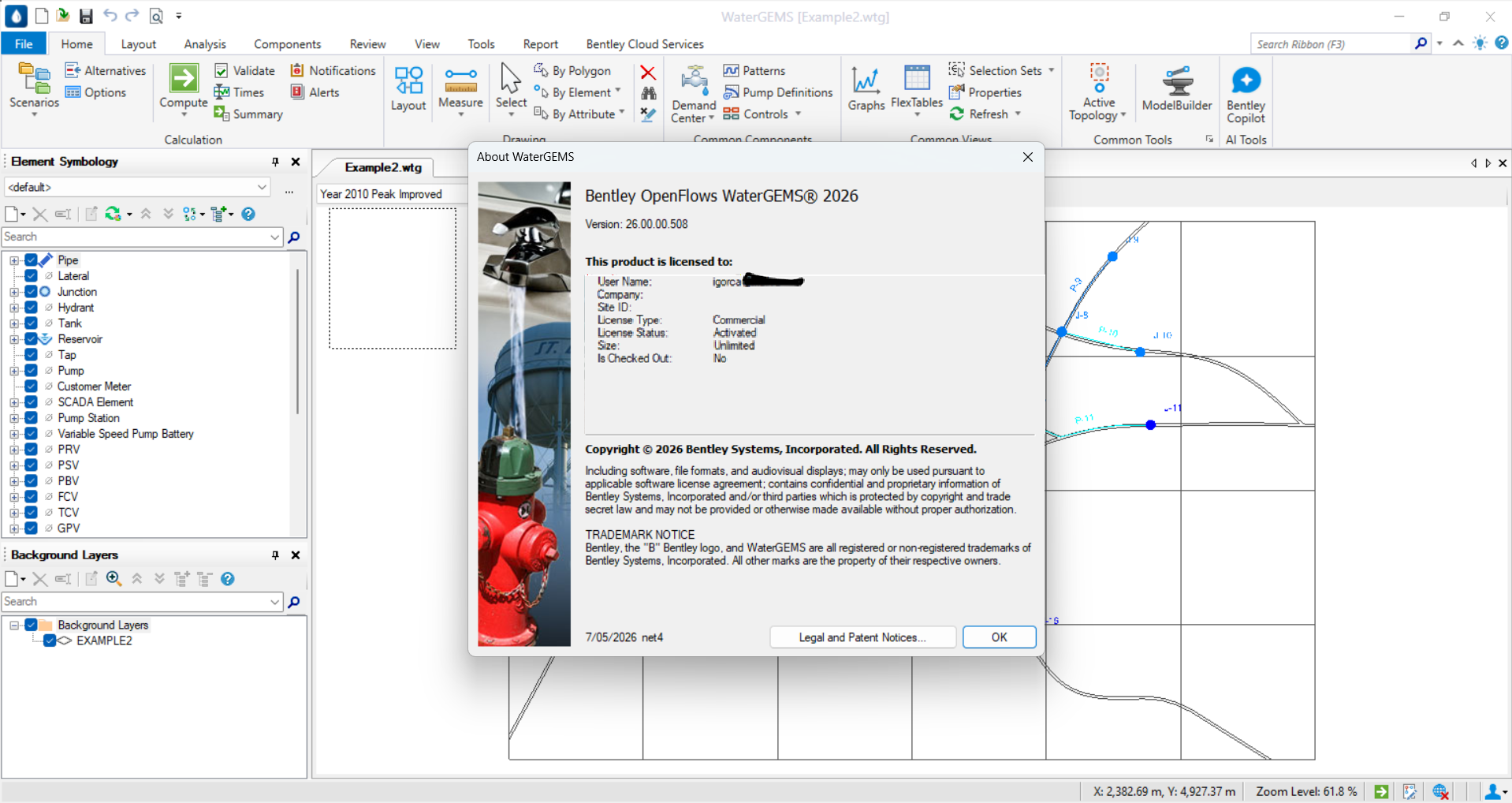Open the Selection Sets dropdown arrow

pyautogui.click(x=1052, y=70)
